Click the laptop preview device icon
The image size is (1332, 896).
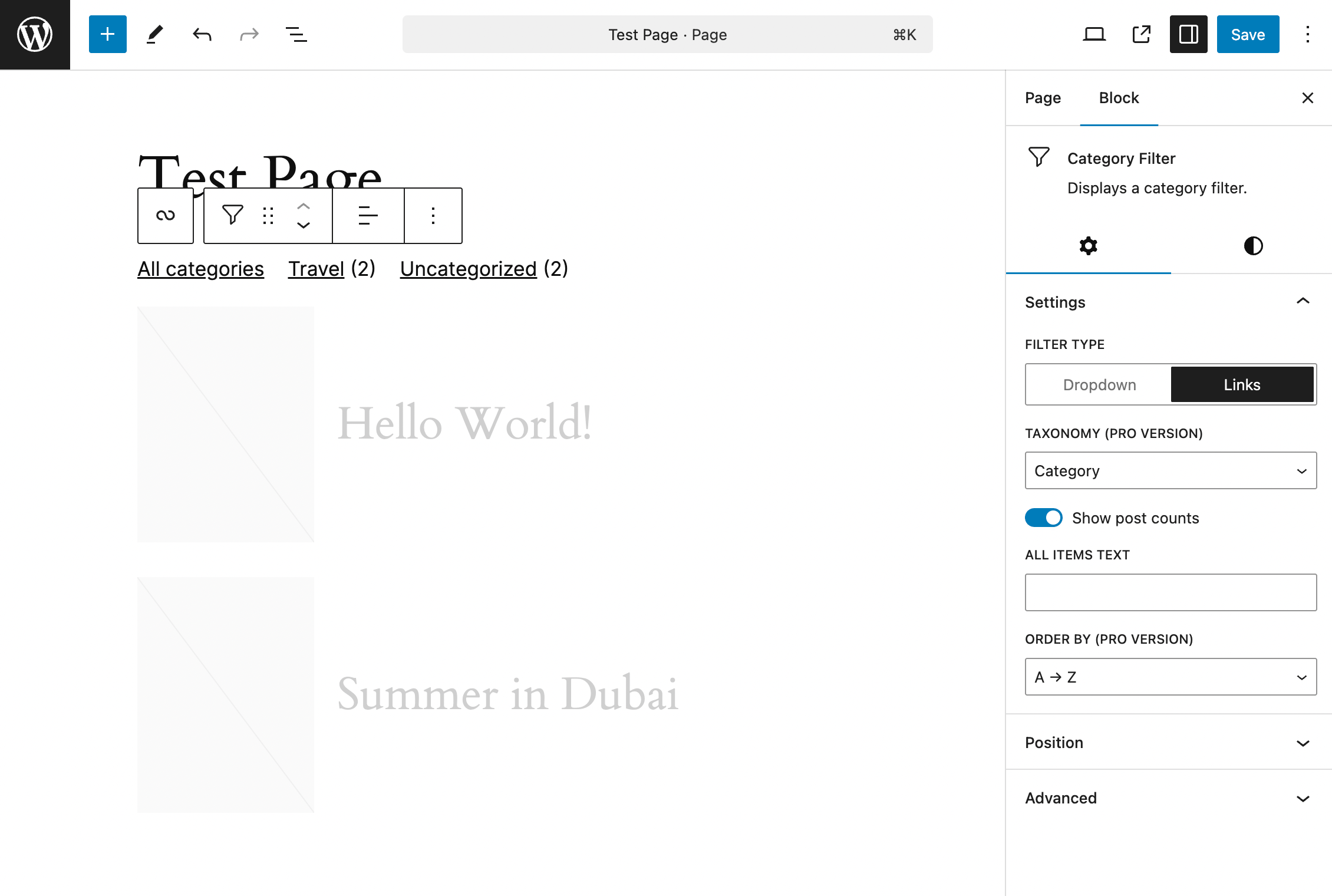1094,35
